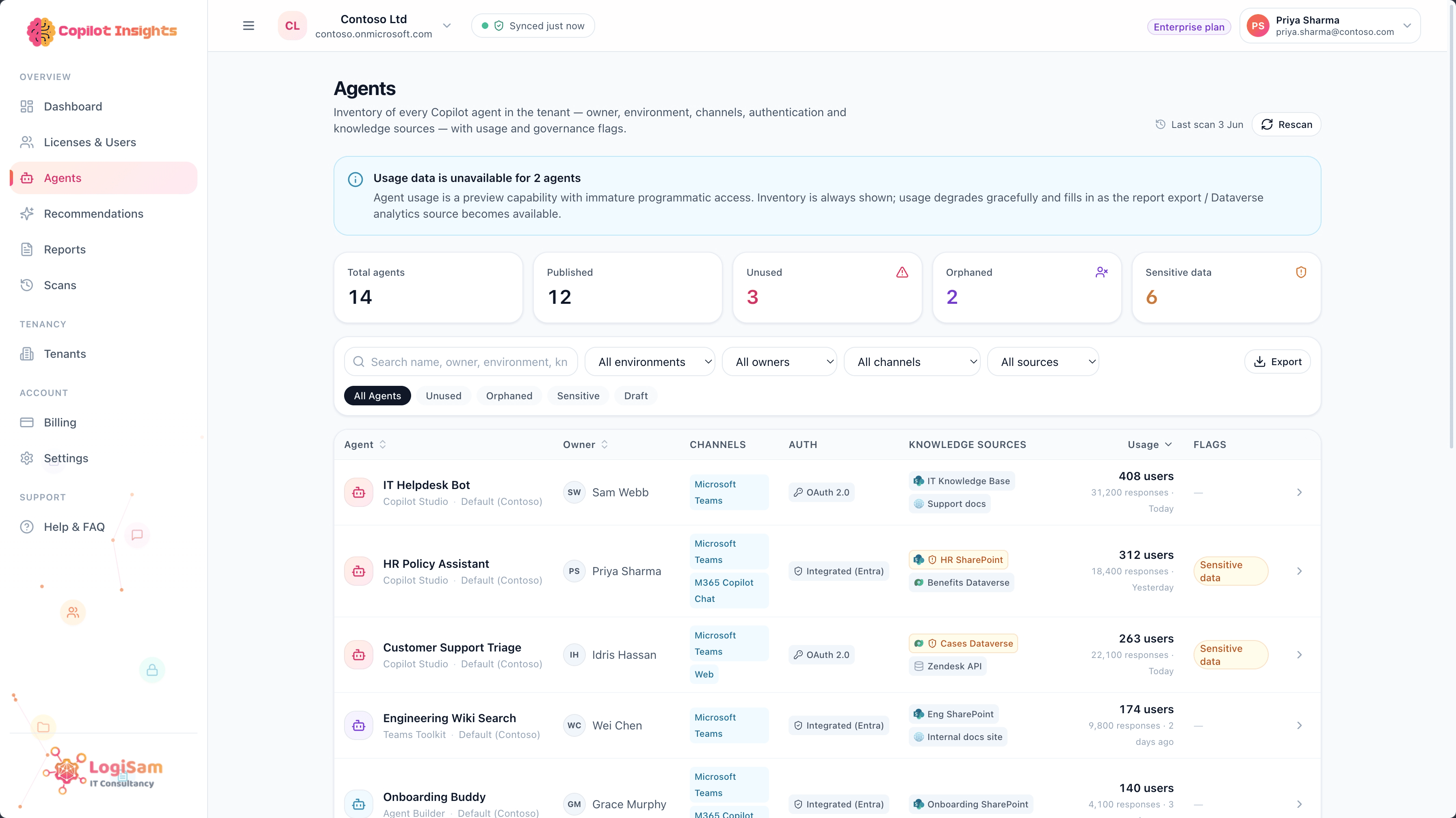Click the Export button
Screen dimensions: 1456x818
coord(1277,361)
